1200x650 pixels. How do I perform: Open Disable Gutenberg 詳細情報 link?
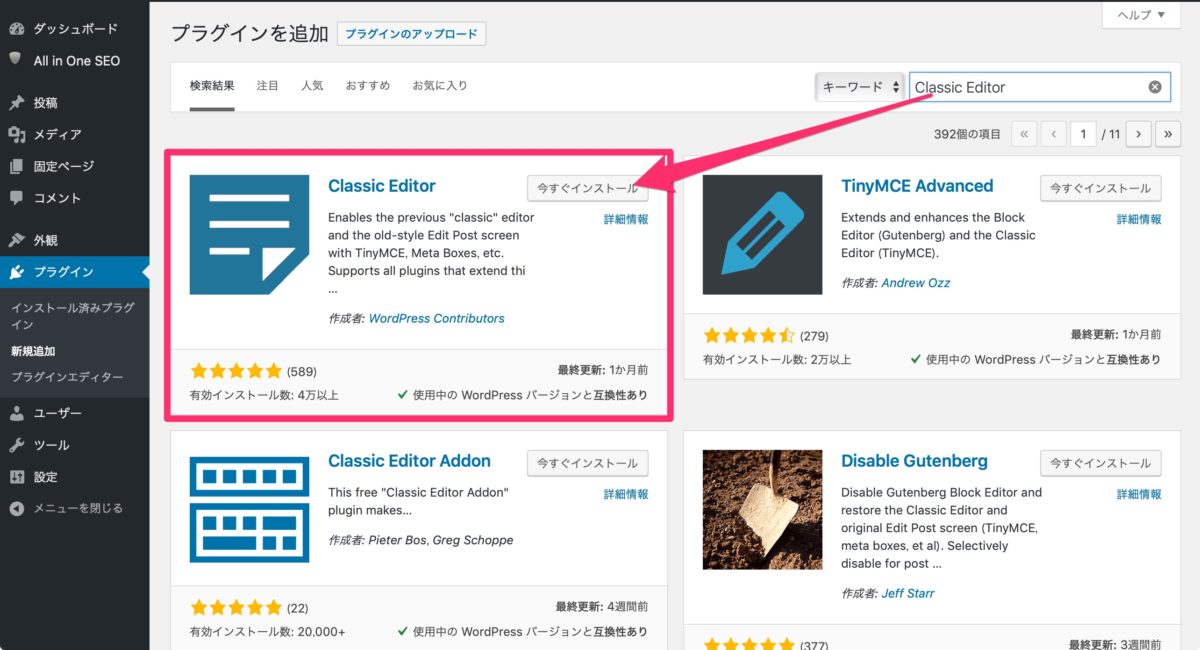click(x=1139, y=494)
